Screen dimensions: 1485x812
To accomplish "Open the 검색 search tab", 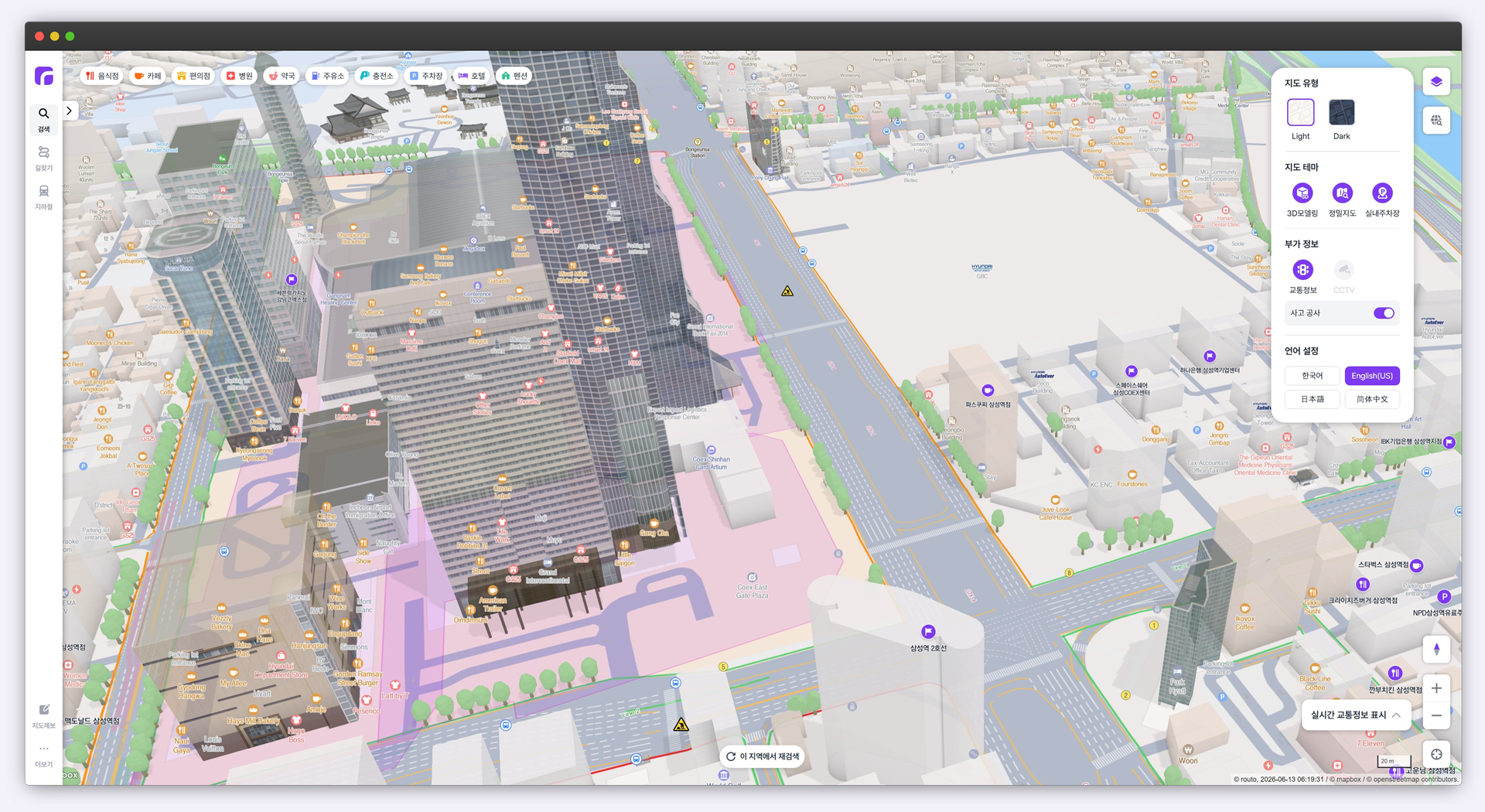I will pos(44,120).
